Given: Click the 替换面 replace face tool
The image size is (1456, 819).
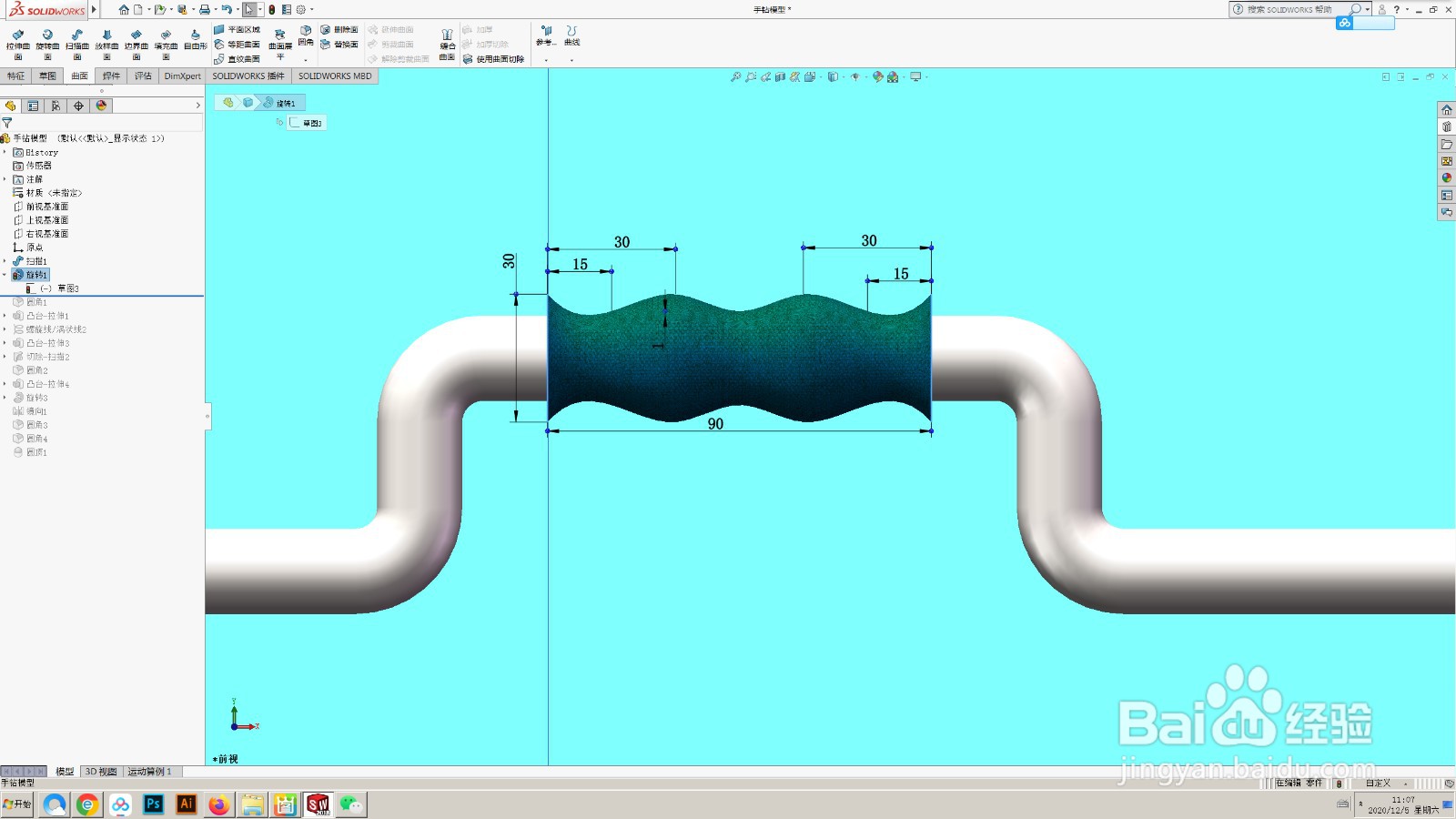Looking at the screenshot, I should click(339, 45).
